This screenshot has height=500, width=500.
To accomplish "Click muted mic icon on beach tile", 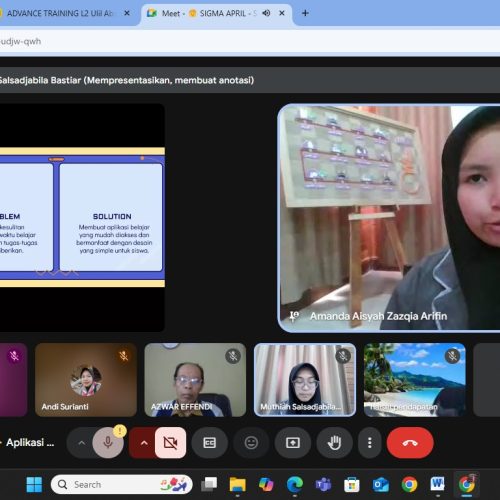I will 452,356.
